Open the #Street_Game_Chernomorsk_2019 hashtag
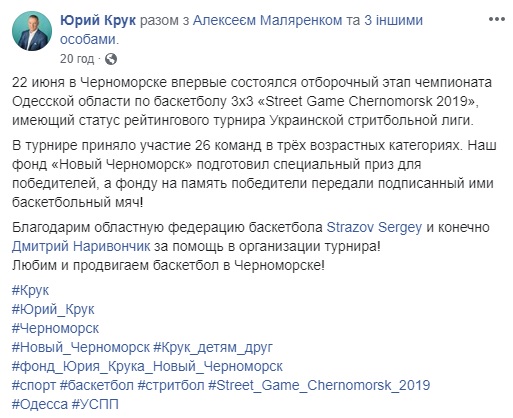Screen dimensions: 513x418 point(319,385)
